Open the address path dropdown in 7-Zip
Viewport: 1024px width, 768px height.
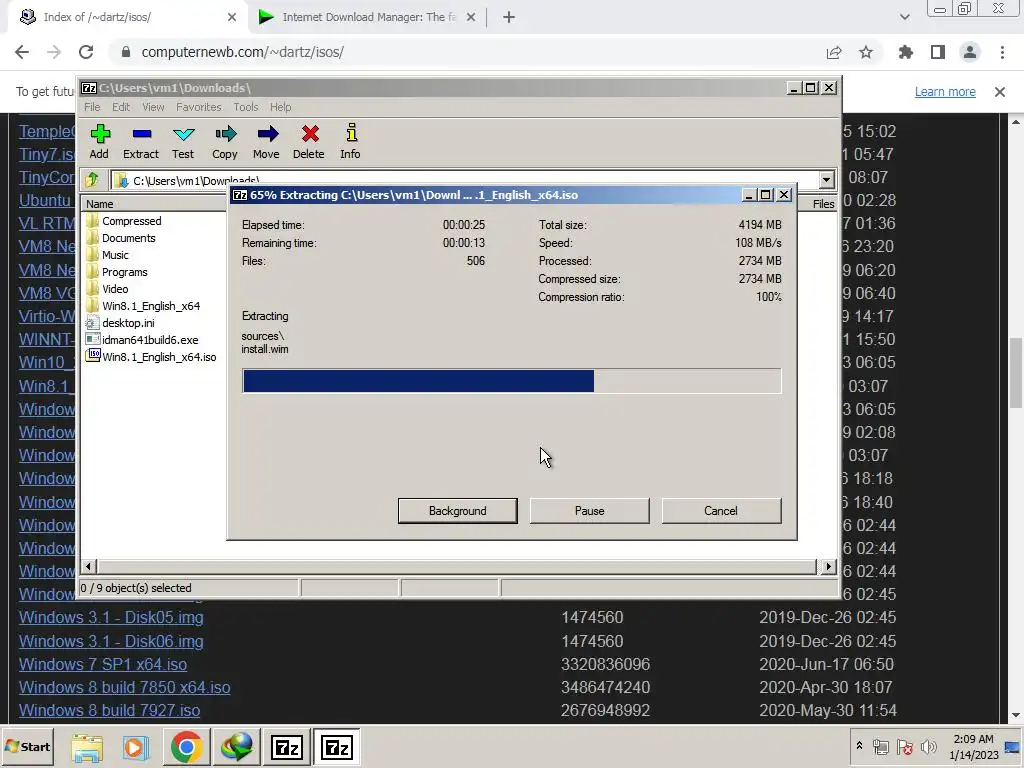pyautogui.click(x=827, y=180)
